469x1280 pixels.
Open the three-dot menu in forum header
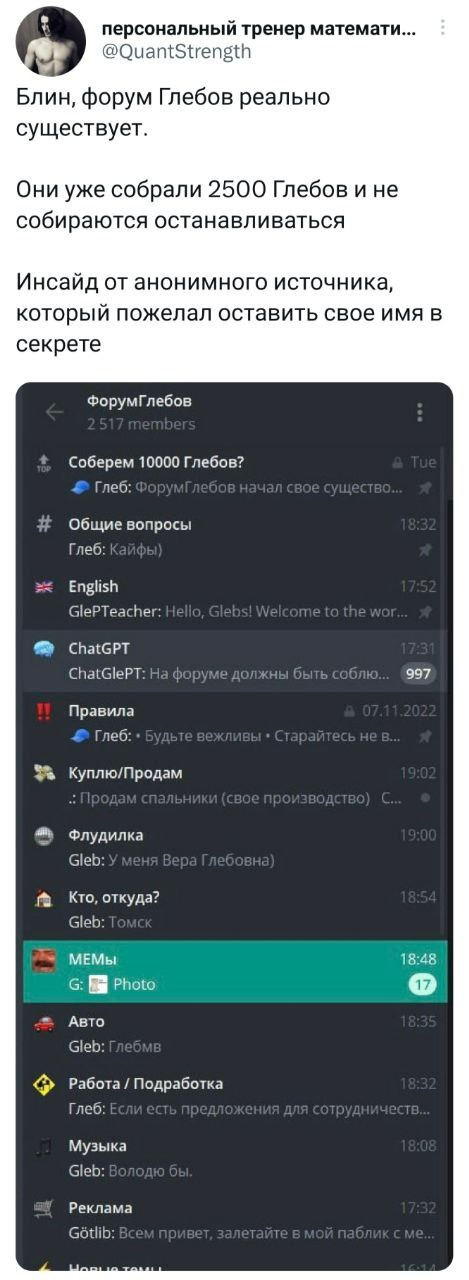tap(419, 412)
